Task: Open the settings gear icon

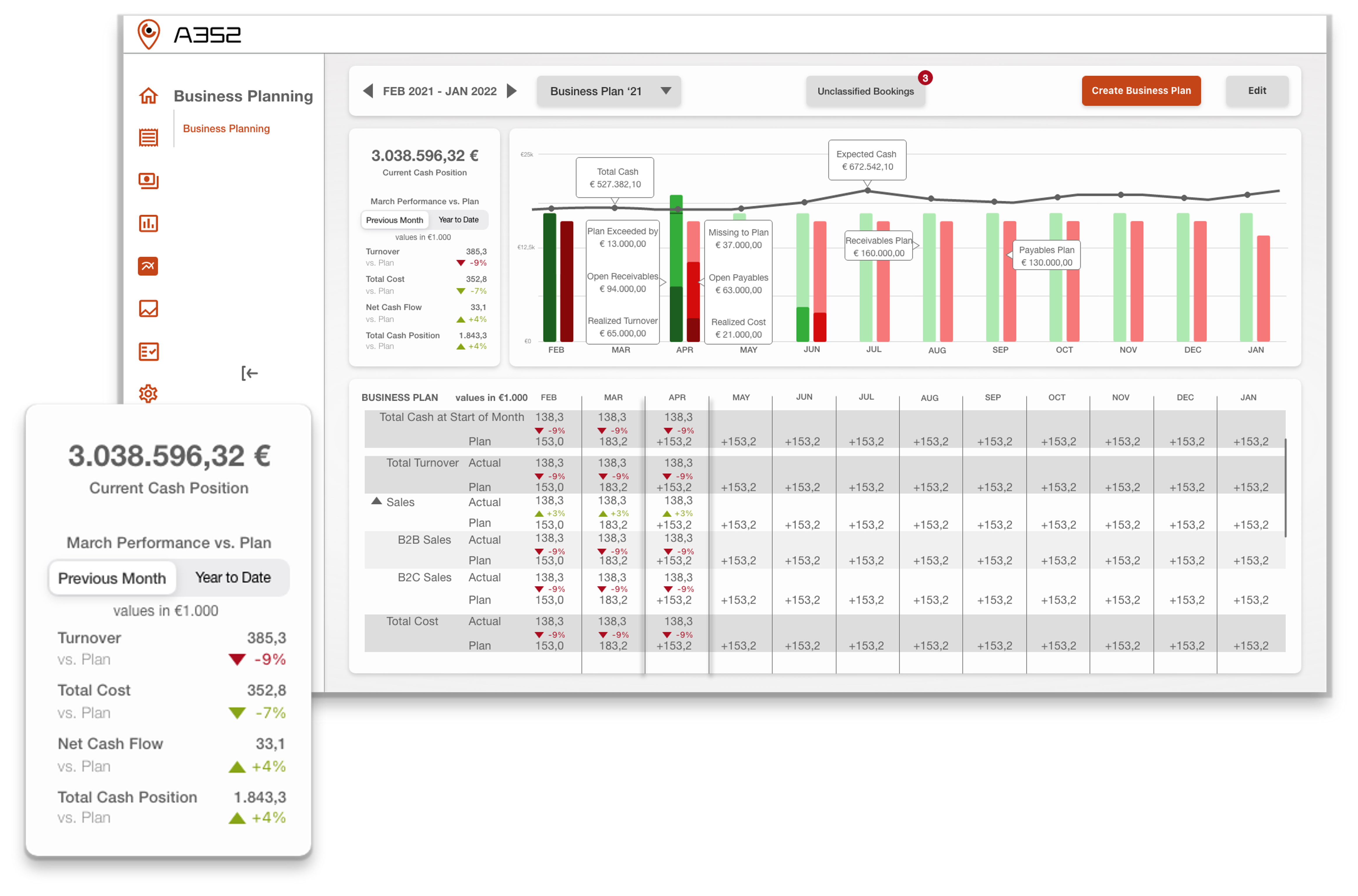Action: tap(148, 393)
